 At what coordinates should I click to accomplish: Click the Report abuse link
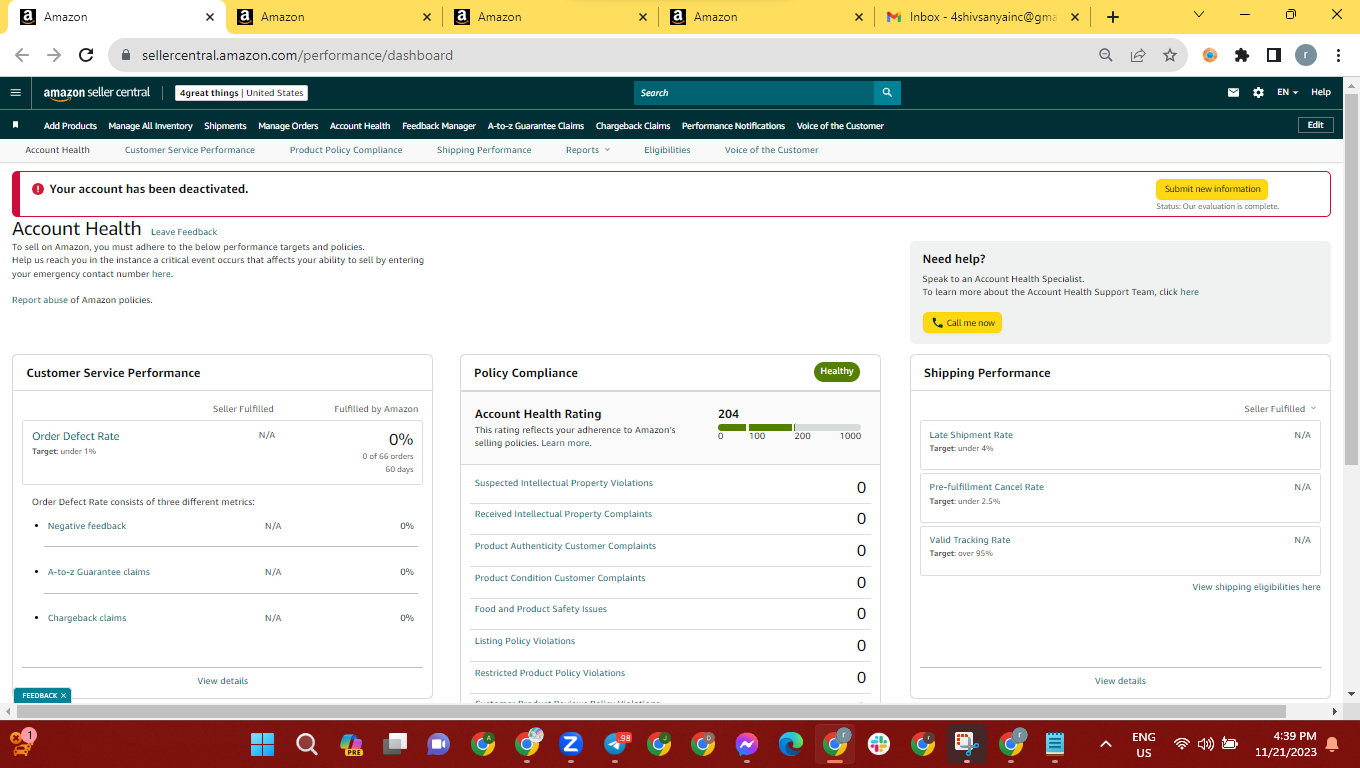[40, 300]
